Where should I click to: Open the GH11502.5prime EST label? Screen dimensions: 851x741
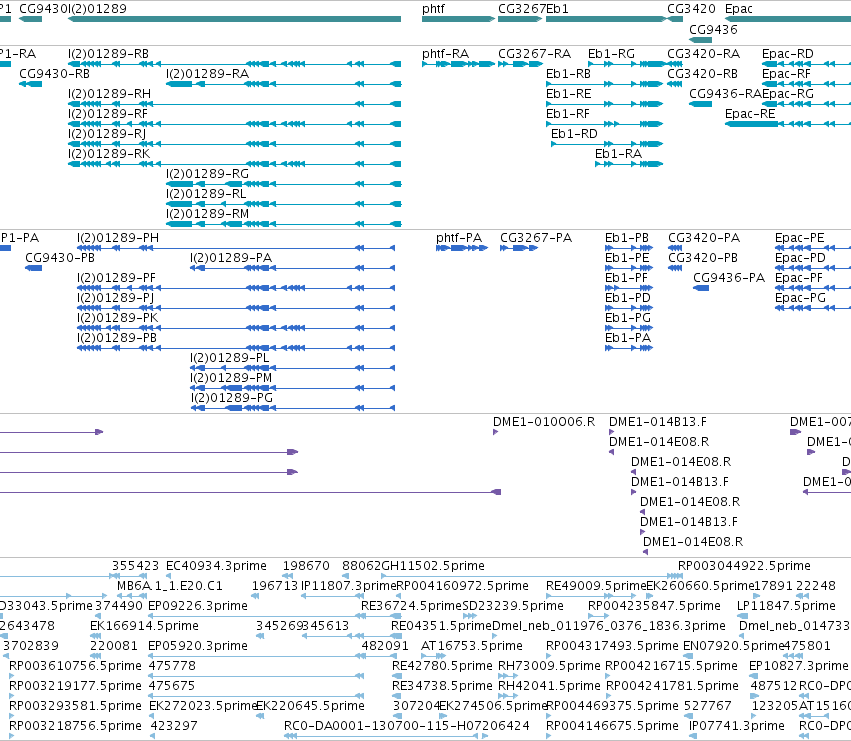pos(433,566)
